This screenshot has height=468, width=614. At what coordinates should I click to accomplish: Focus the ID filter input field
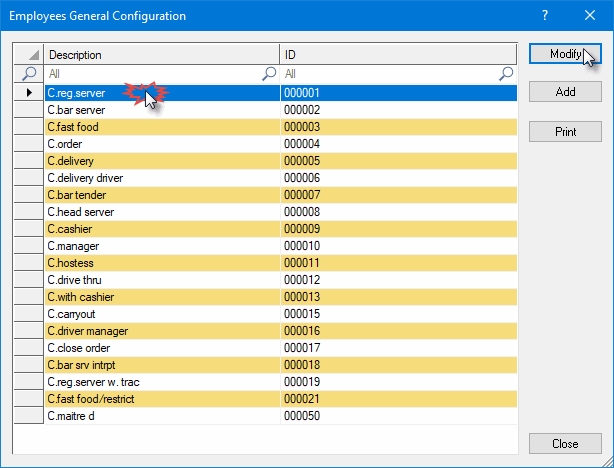click(x=390, y=74)
